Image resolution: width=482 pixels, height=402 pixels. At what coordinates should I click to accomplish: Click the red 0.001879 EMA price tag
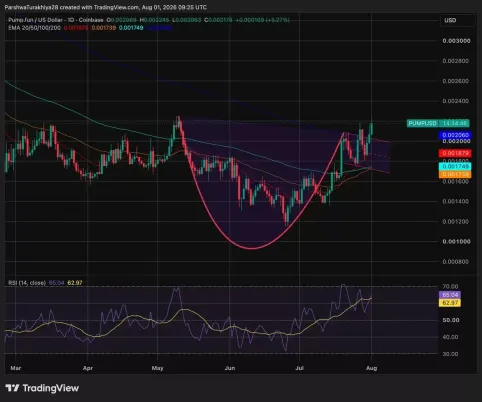pyautogui.click(x=455, y=153)
